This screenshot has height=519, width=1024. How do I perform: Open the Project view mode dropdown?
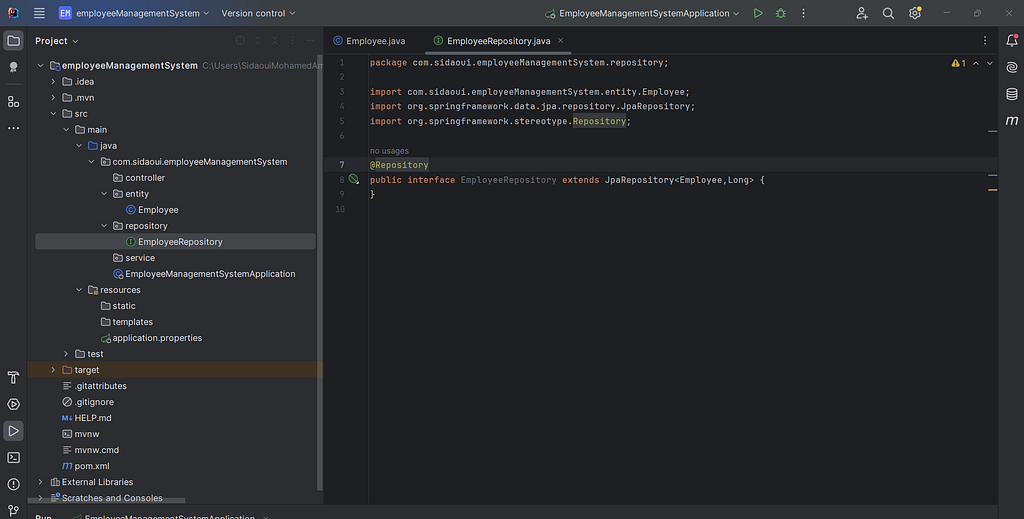(x=57, y=40)
